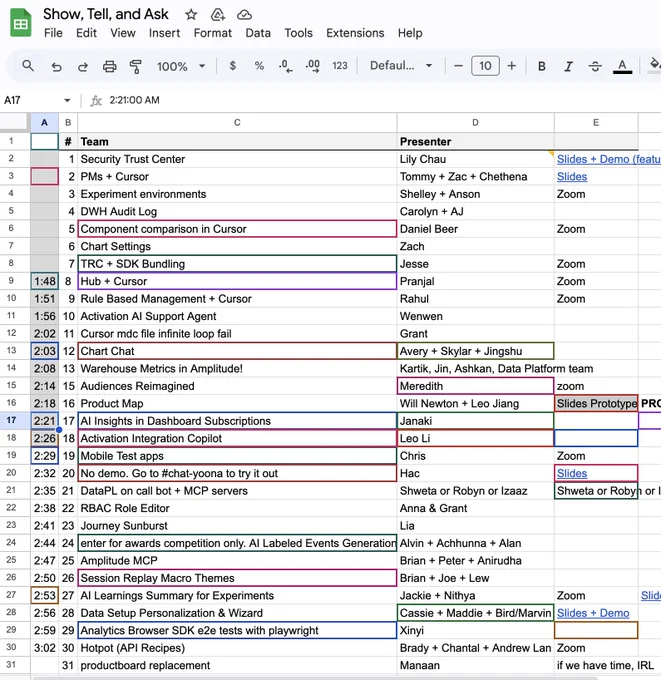Select cell Session Replay Macro Themes

(x=237, y=578)
